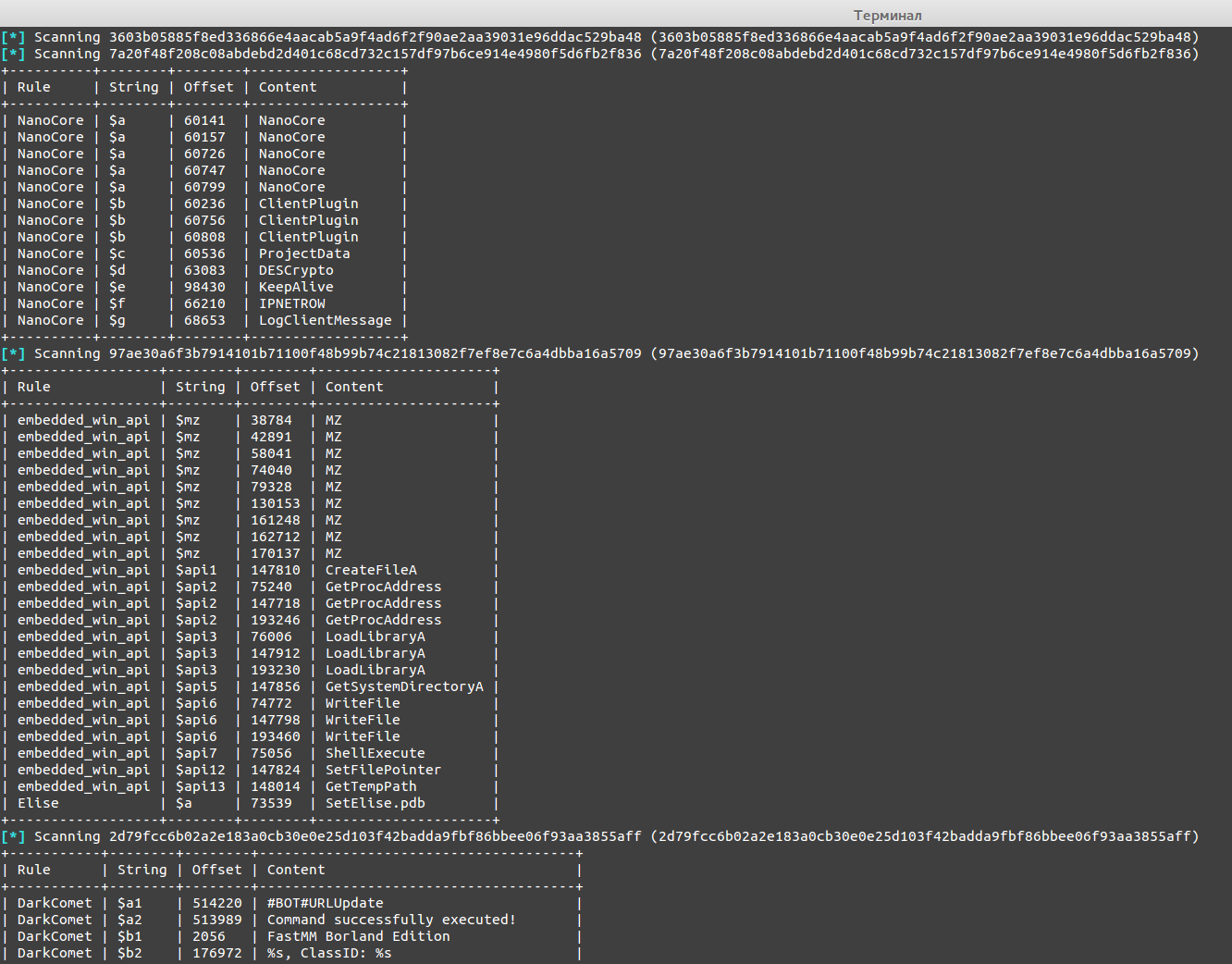1232x964 pixels.
Task: Click the GetSystemDirectoryA content entry
Action: click(404, 686)
